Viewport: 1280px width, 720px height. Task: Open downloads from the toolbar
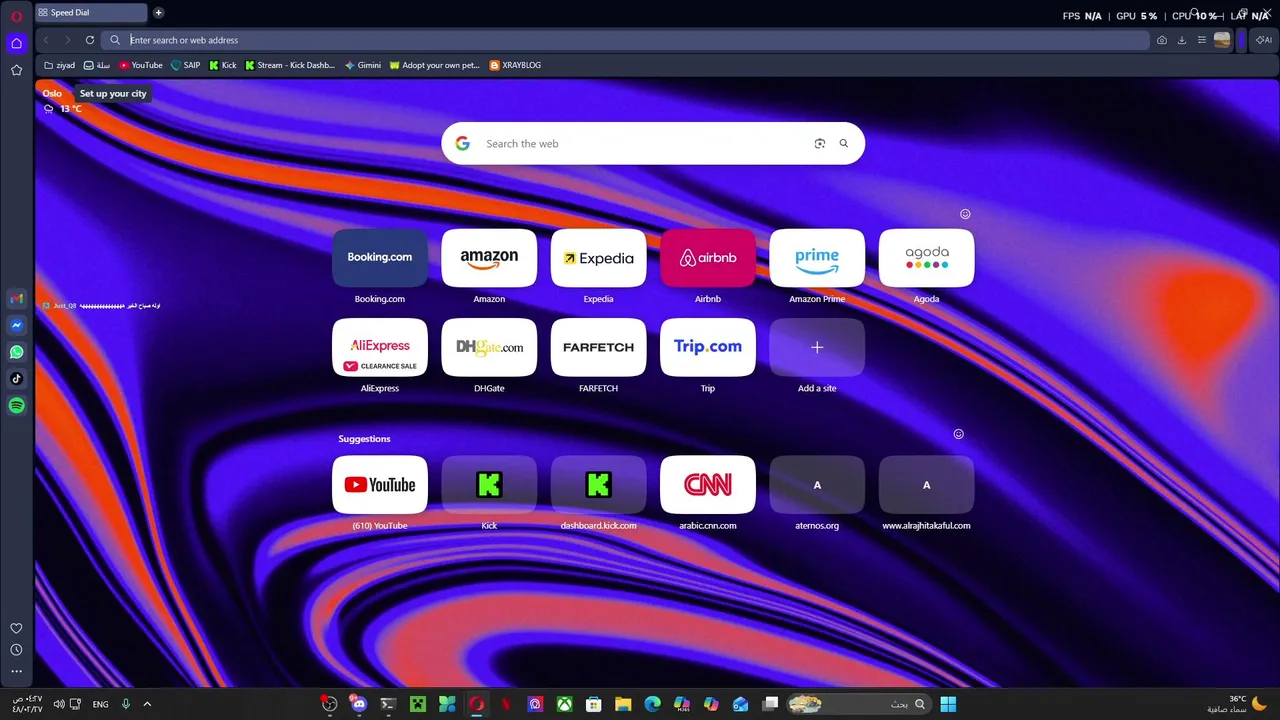pos(1181,40)
